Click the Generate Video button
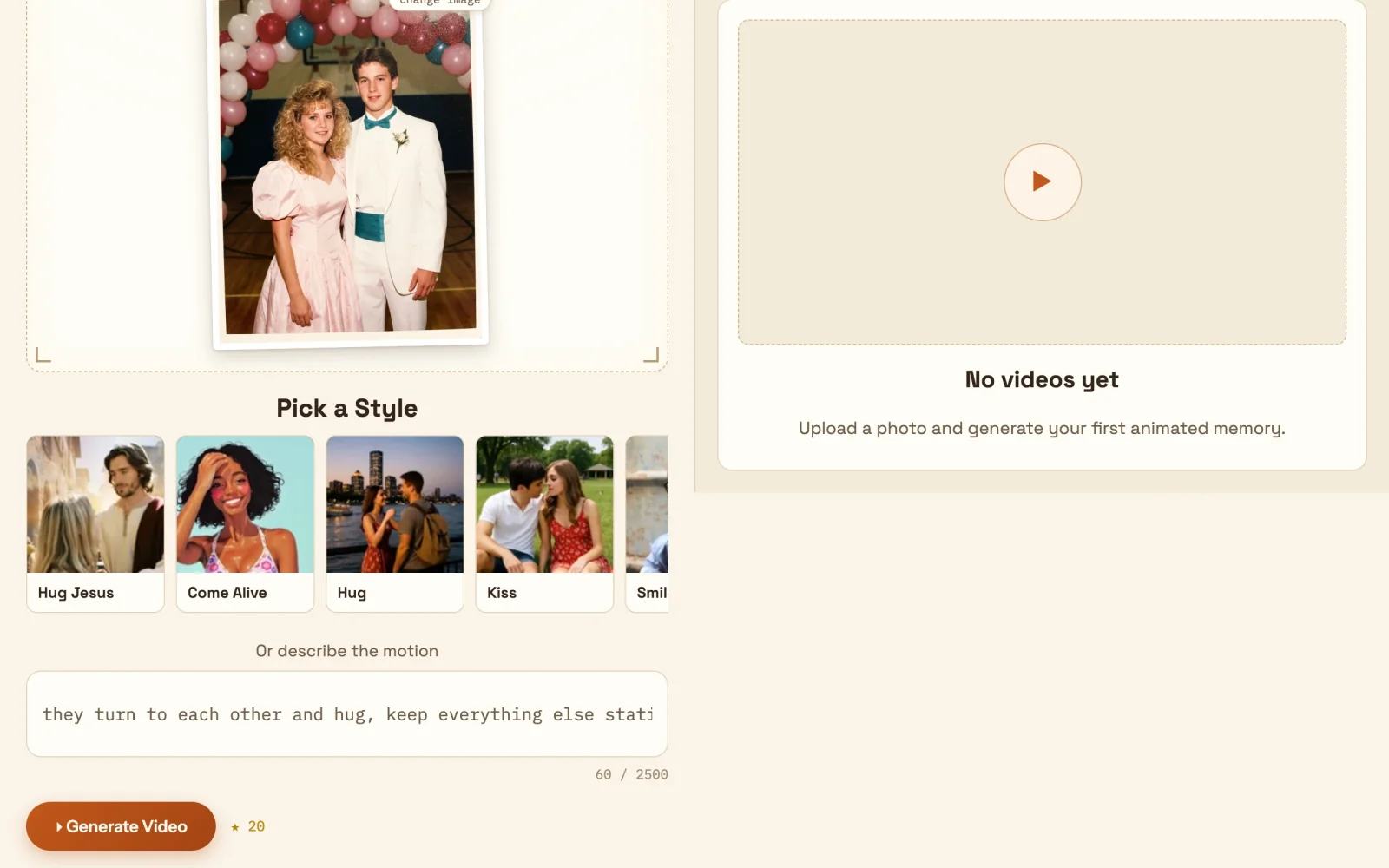This screenshot has height=868, width=1389. (x=121, y=826)
